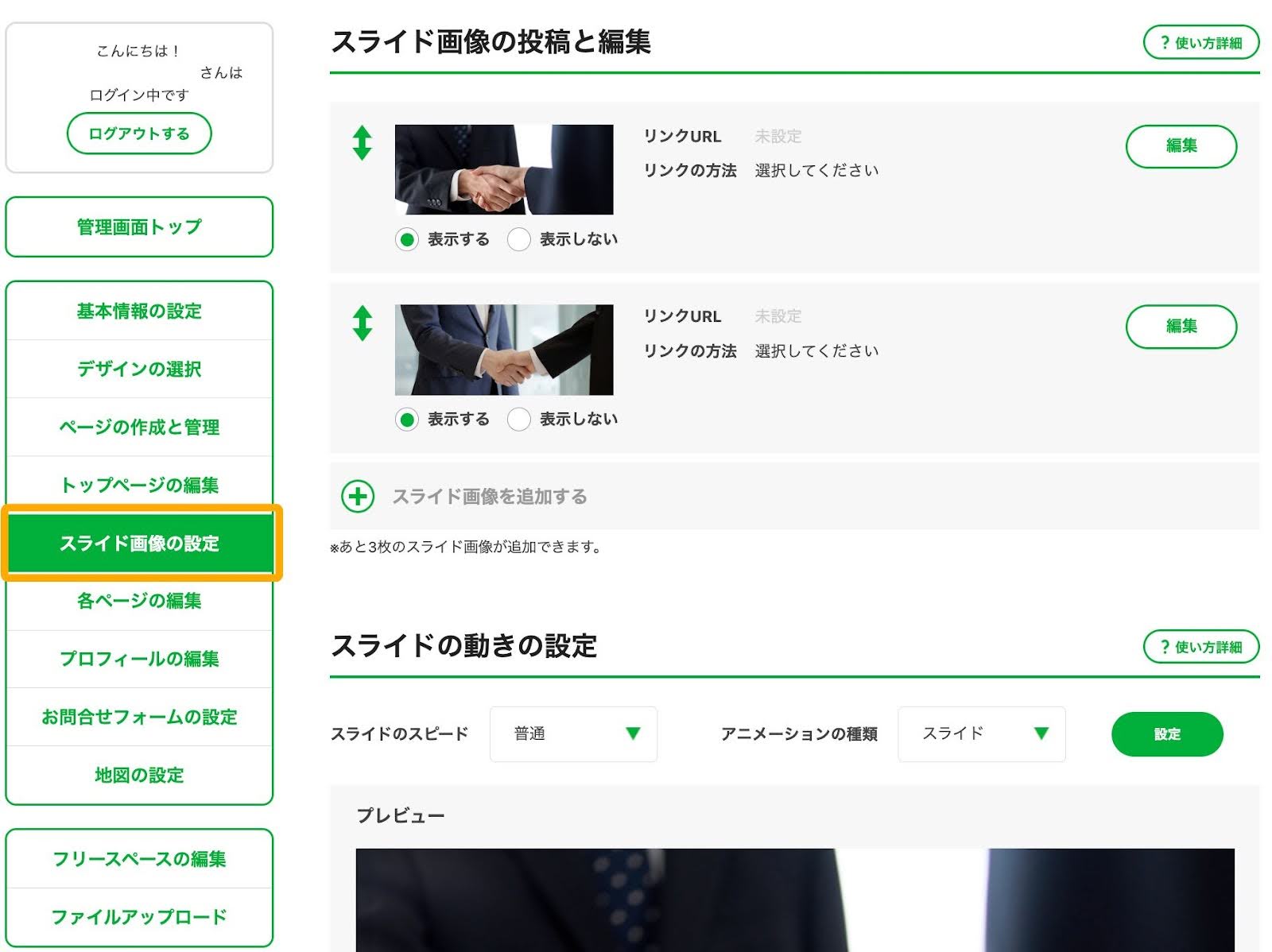Screen dimensions: 1272x952
Task: Click 未設定 link URL of first slide
Action: (x=778, y=137)
